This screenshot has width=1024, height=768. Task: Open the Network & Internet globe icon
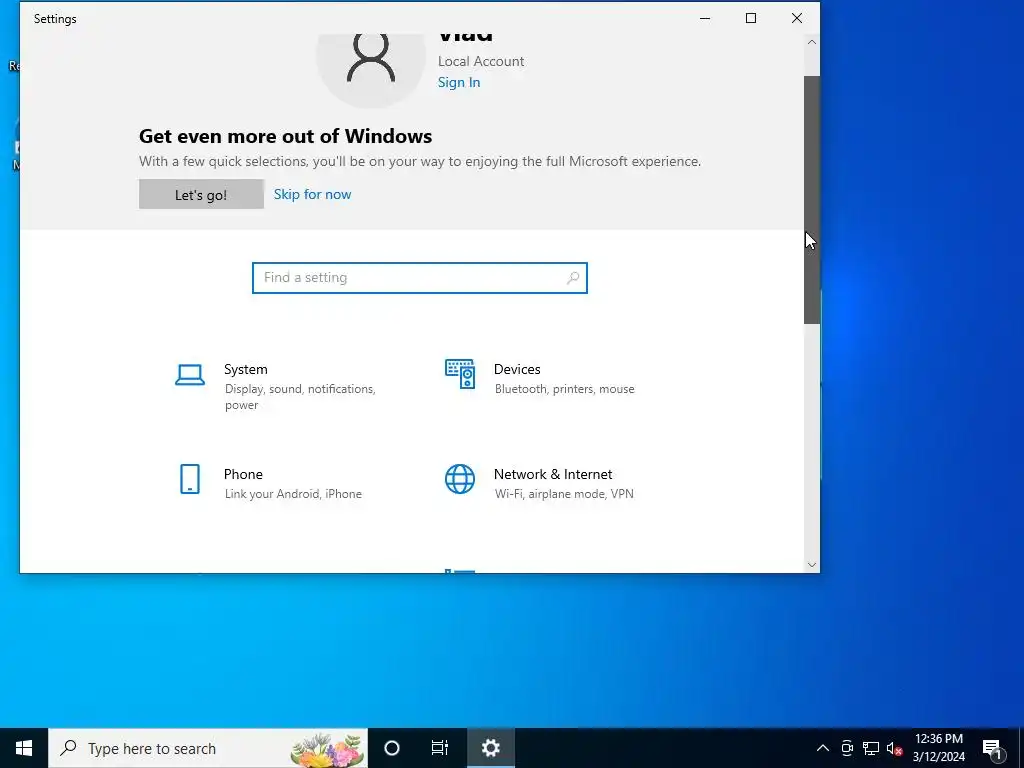[x=460, y=479]
